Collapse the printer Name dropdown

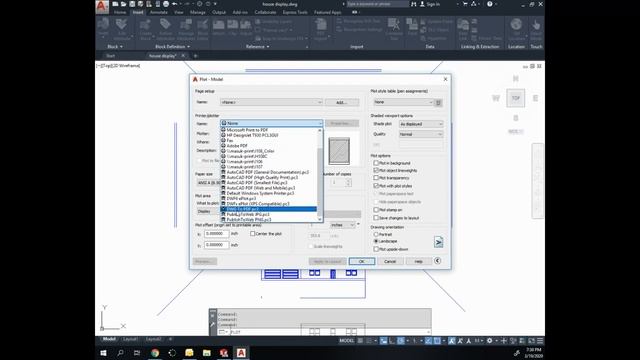pos(320,123)
